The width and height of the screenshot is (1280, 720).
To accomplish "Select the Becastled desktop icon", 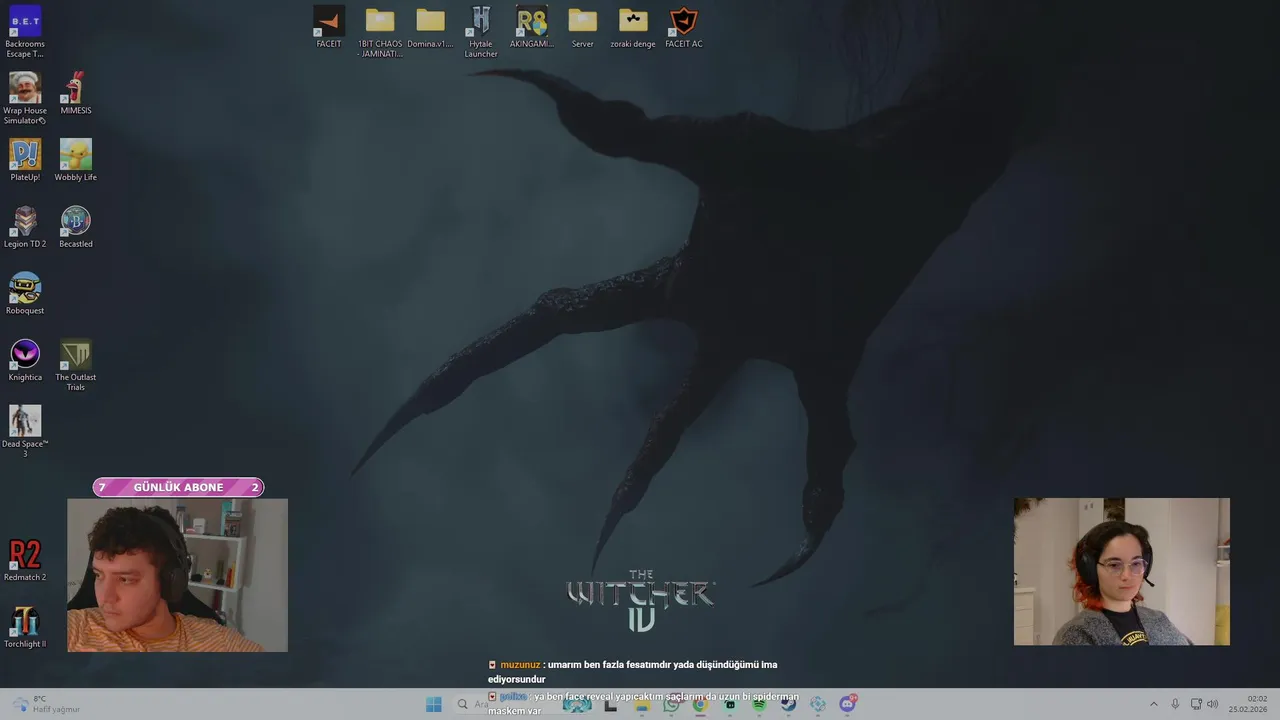I will (x=76, y=227).
